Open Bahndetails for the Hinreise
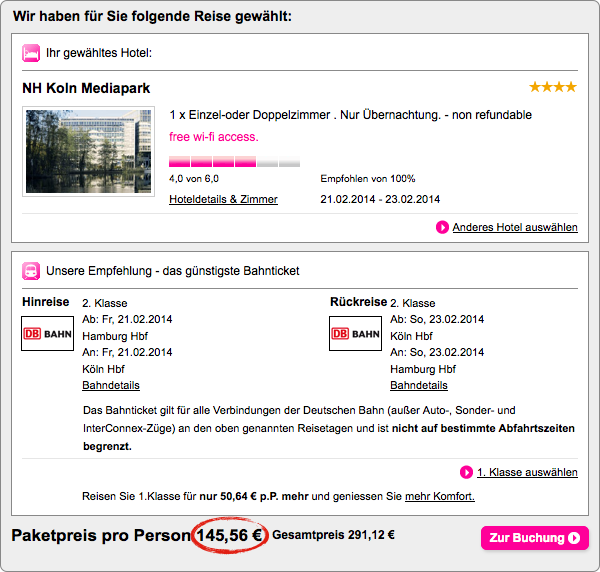The width and height of the screenshot is (600, 572). coord(110,385)
